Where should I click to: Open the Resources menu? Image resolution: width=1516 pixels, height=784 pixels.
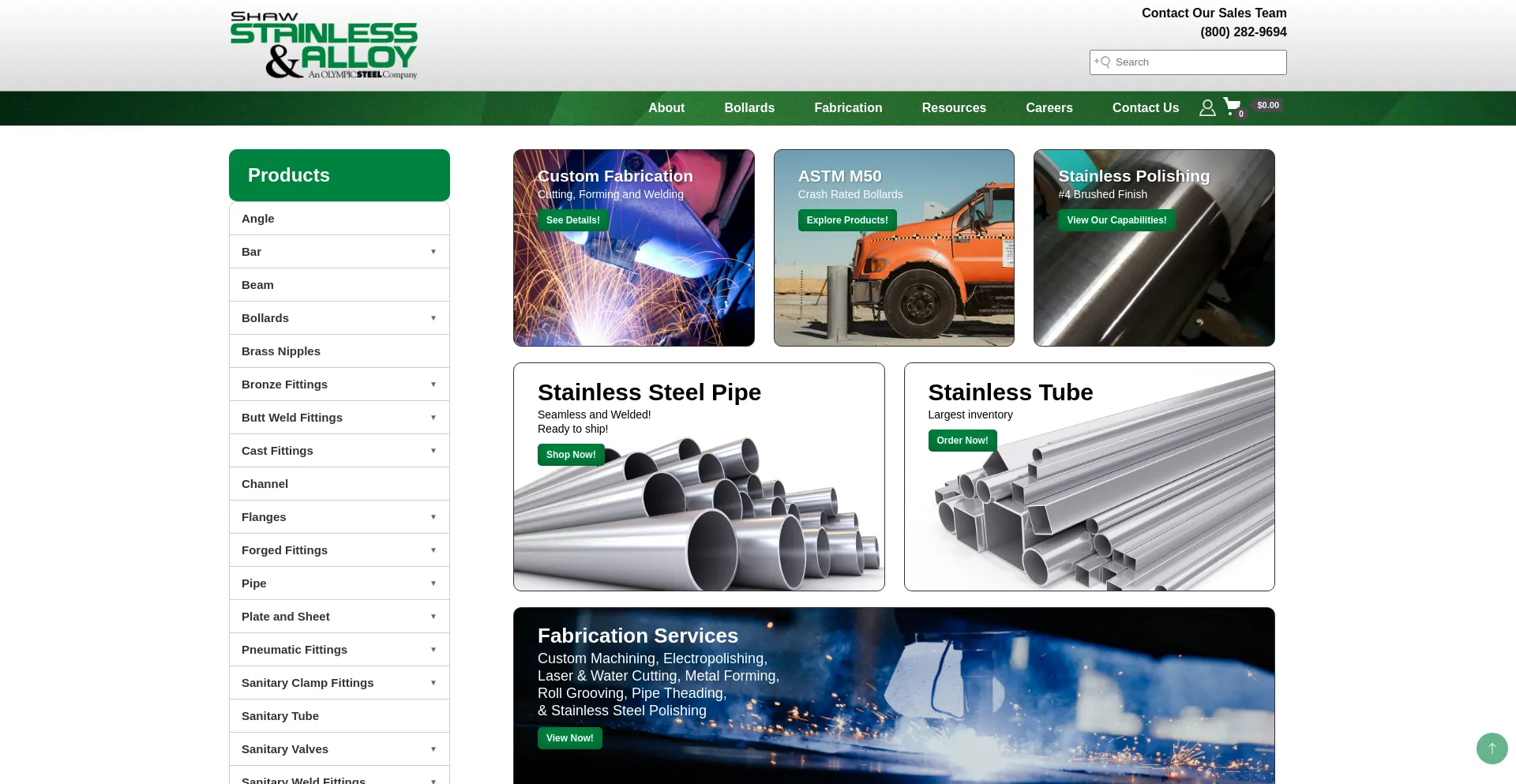954,107
